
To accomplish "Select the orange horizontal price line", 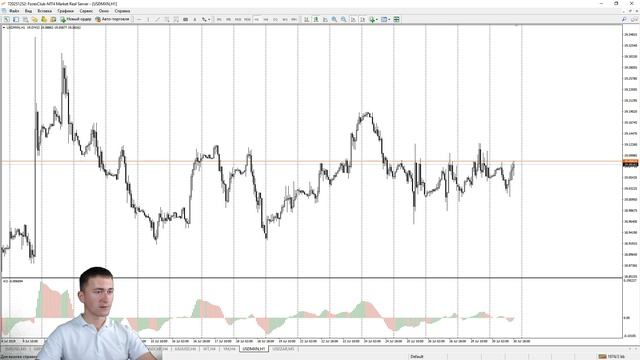I will pos(311,162).
